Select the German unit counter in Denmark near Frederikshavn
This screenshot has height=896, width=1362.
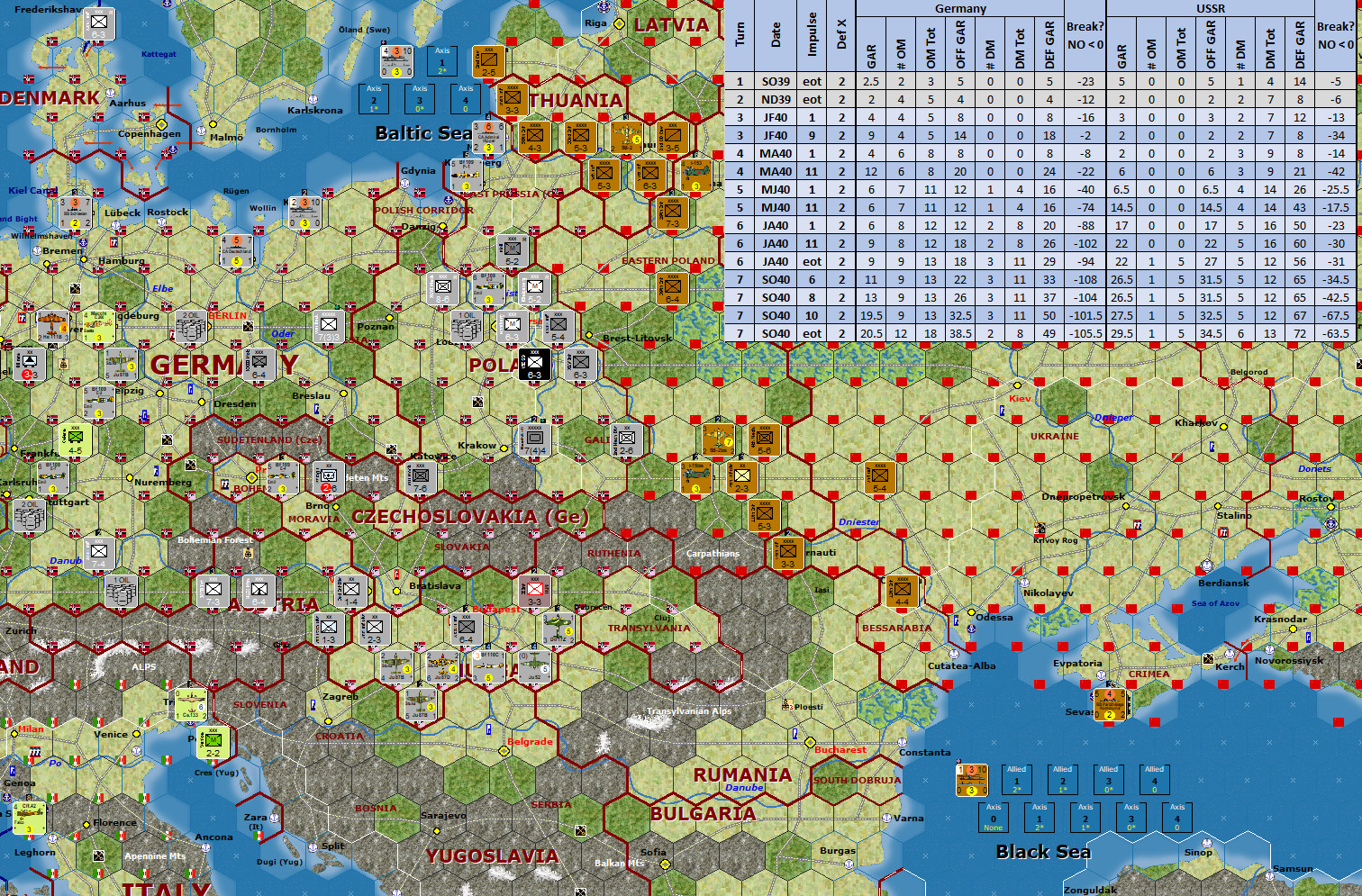[x=98, y=23]
